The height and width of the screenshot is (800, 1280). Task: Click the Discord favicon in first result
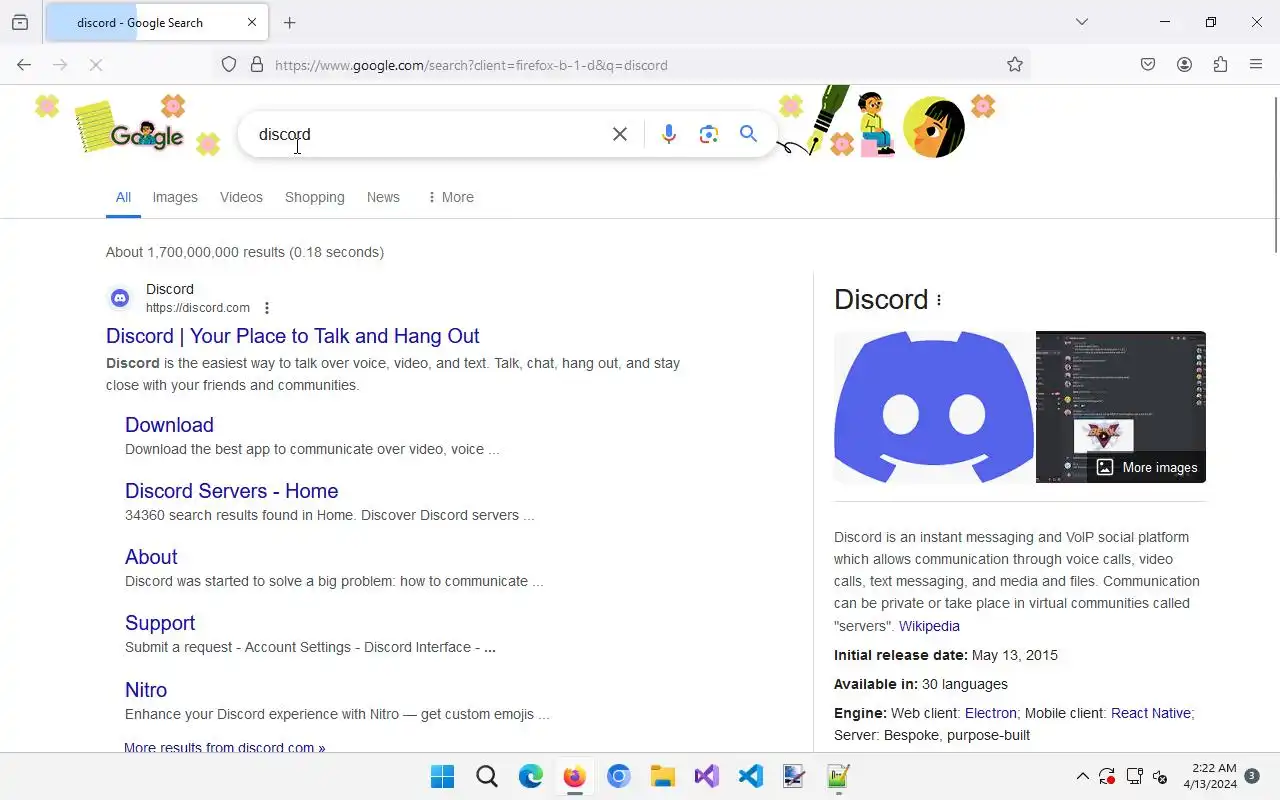point(120,298)
